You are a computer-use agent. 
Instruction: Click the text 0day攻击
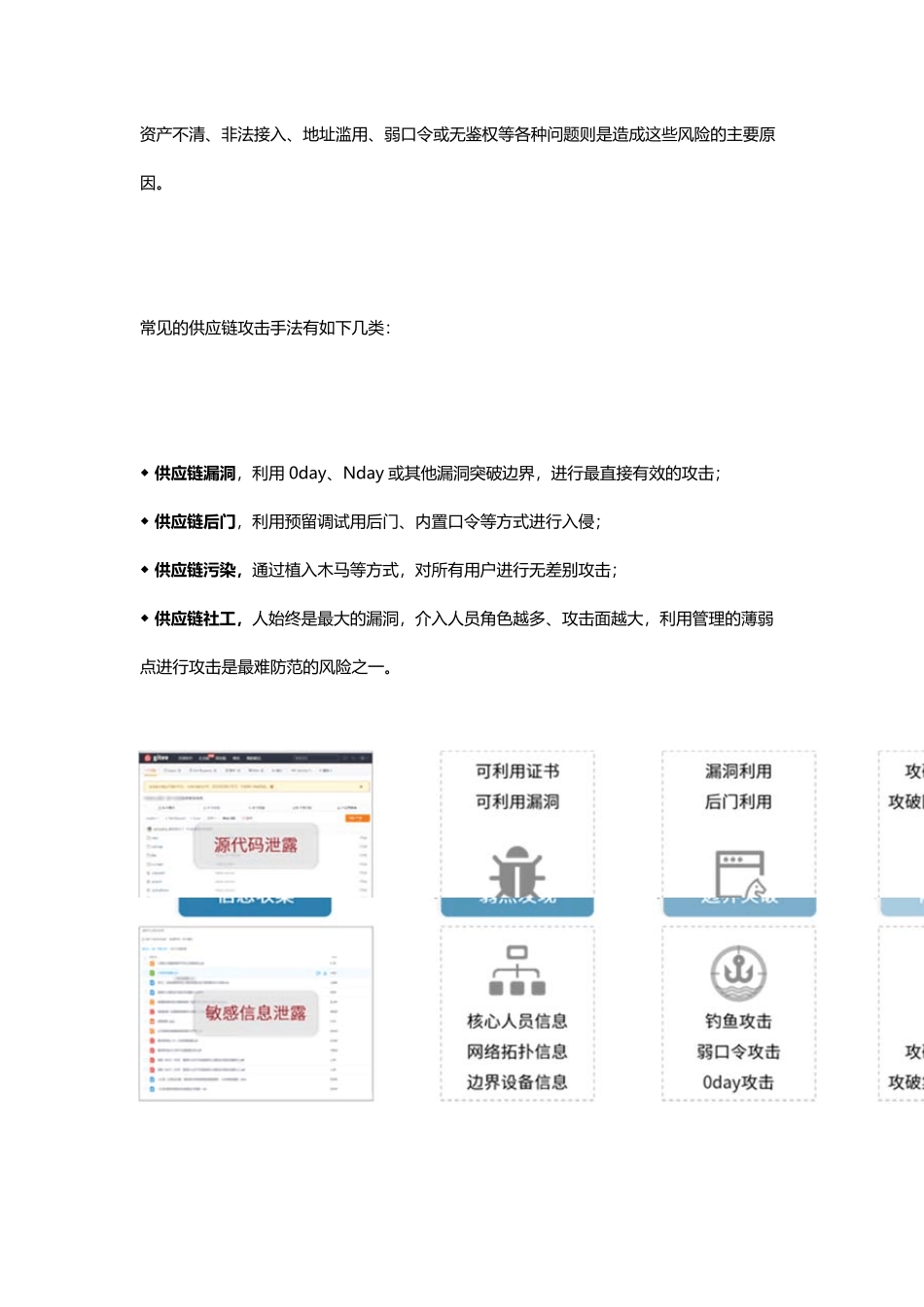738,1082
